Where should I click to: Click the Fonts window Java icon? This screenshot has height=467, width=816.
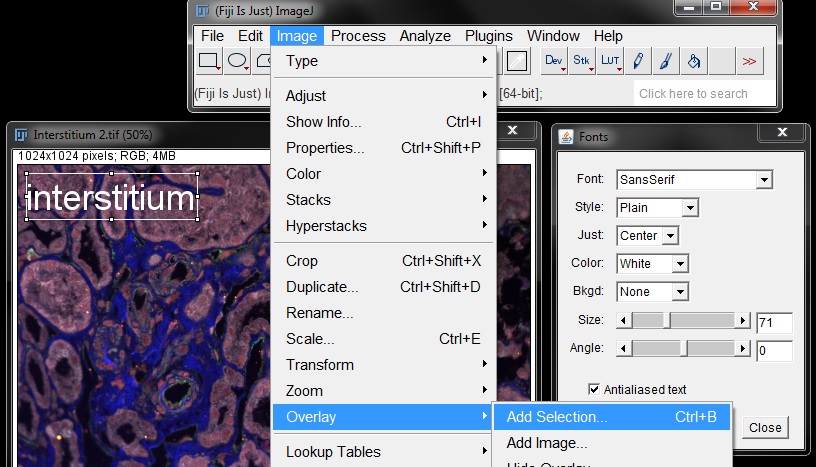coord(566,137)
